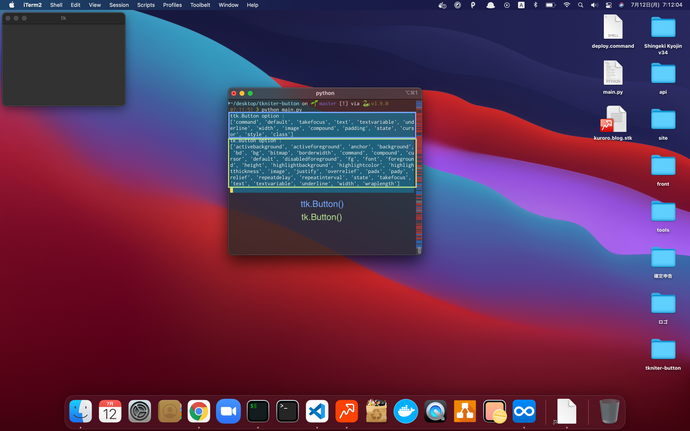The image size is (690, 431).
Task: Launch Visual Studio Code from the Dock
Action: (317, 411)
